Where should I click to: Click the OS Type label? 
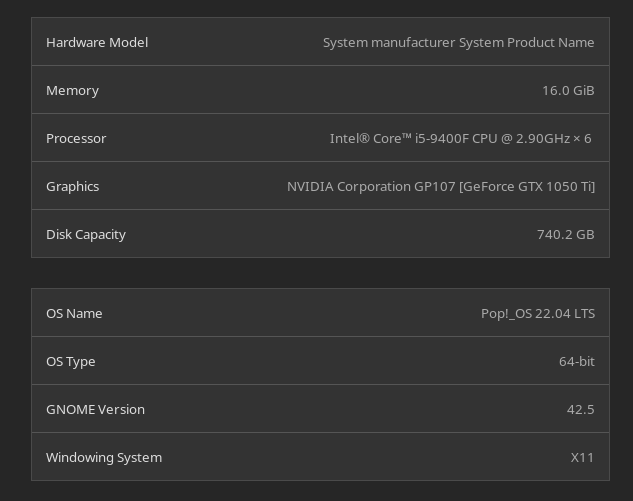(x=71, y=361)
